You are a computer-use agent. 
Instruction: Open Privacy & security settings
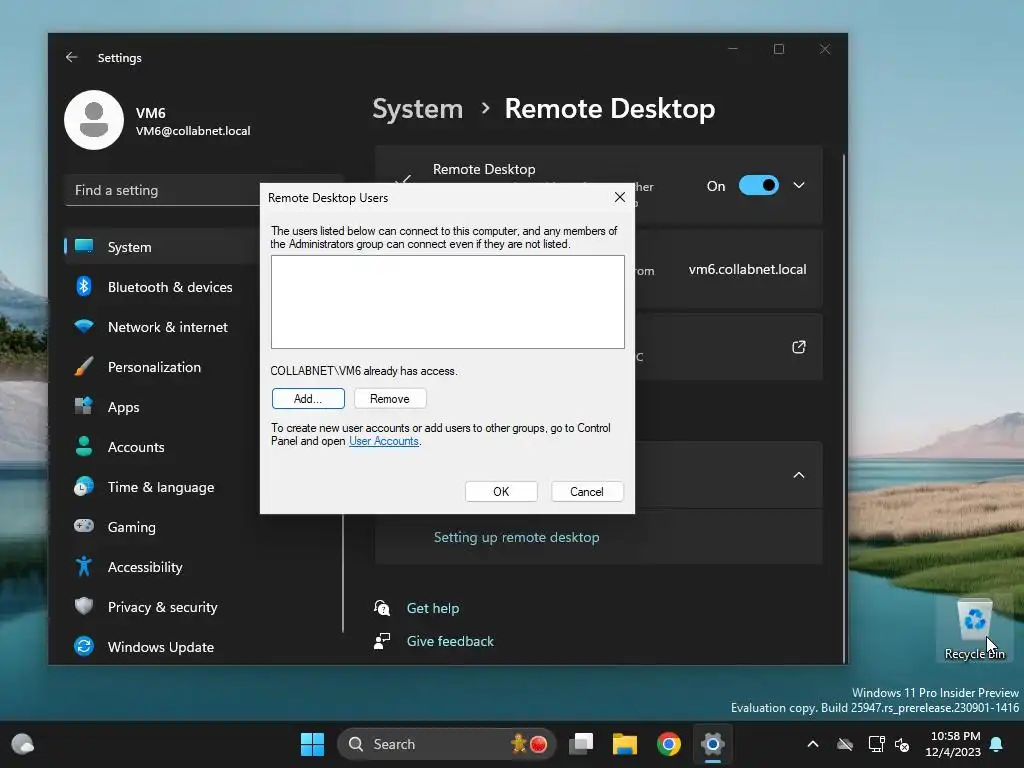coord(162,607)
